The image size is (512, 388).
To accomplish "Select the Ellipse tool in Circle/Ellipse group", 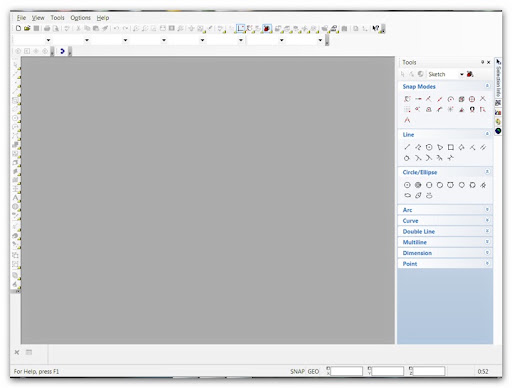I will tap(407, 195).
